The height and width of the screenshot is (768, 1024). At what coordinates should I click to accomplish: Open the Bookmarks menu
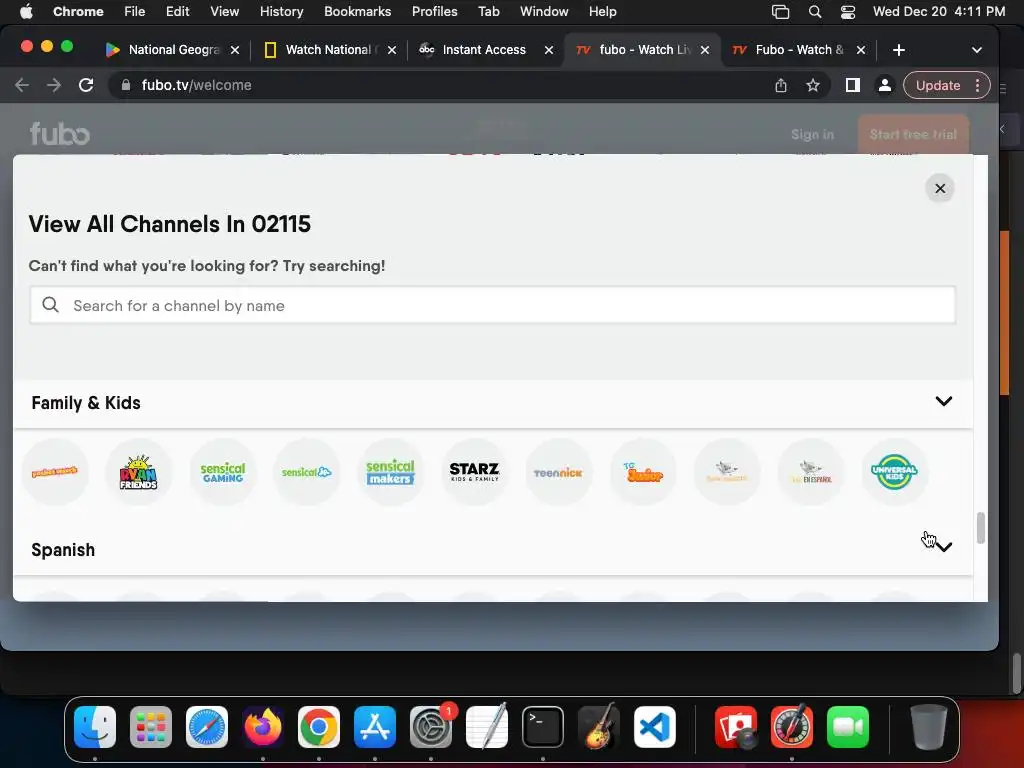coord(357,11)
